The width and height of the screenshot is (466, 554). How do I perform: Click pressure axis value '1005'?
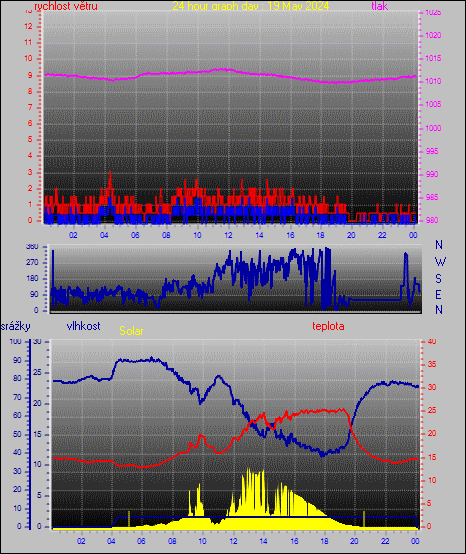click(433, 104)
